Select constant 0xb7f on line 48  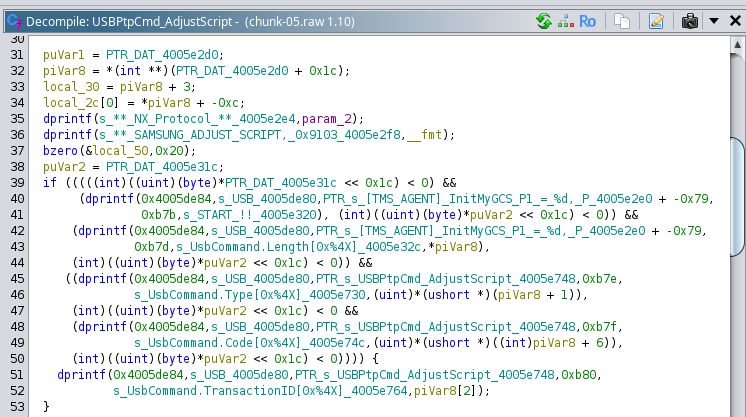[x=599, y=327]
